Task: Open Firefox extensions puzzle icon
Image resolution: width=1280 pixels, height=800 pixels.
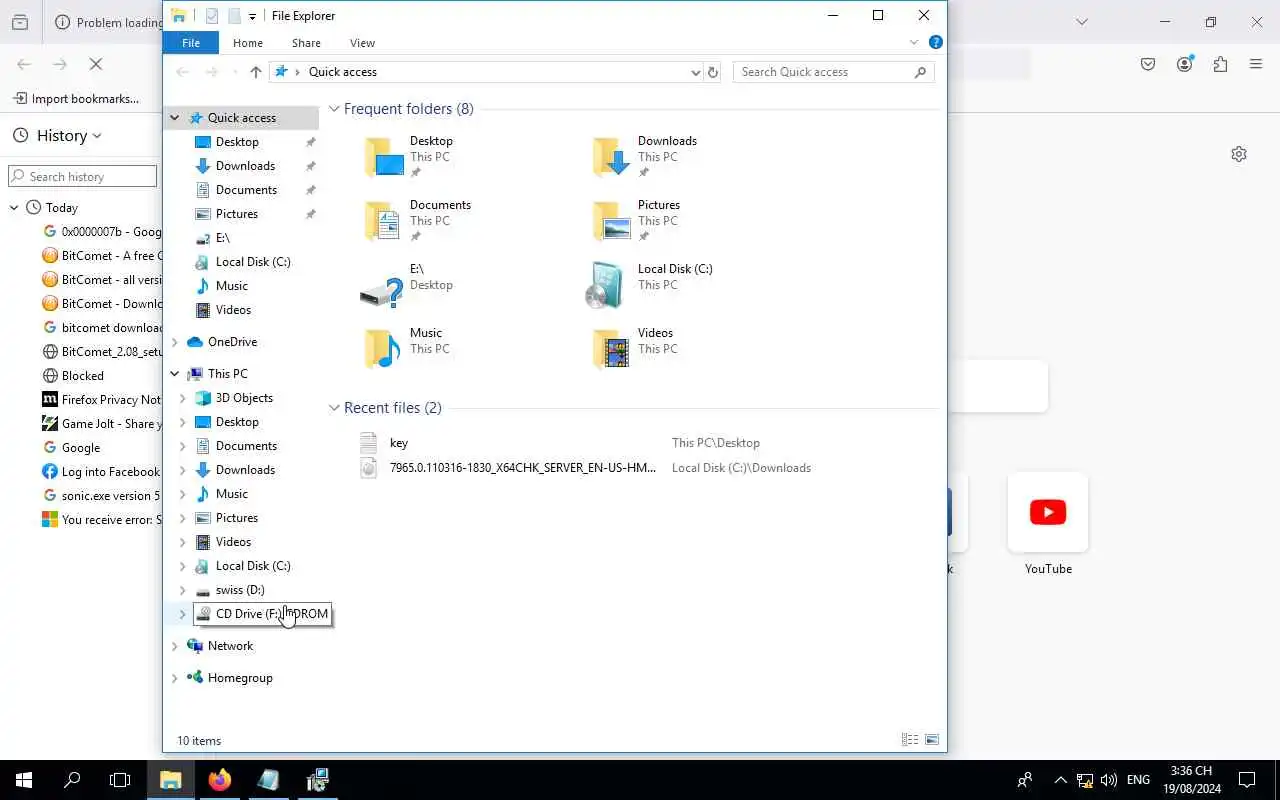Action: (x=1220, y=64)
